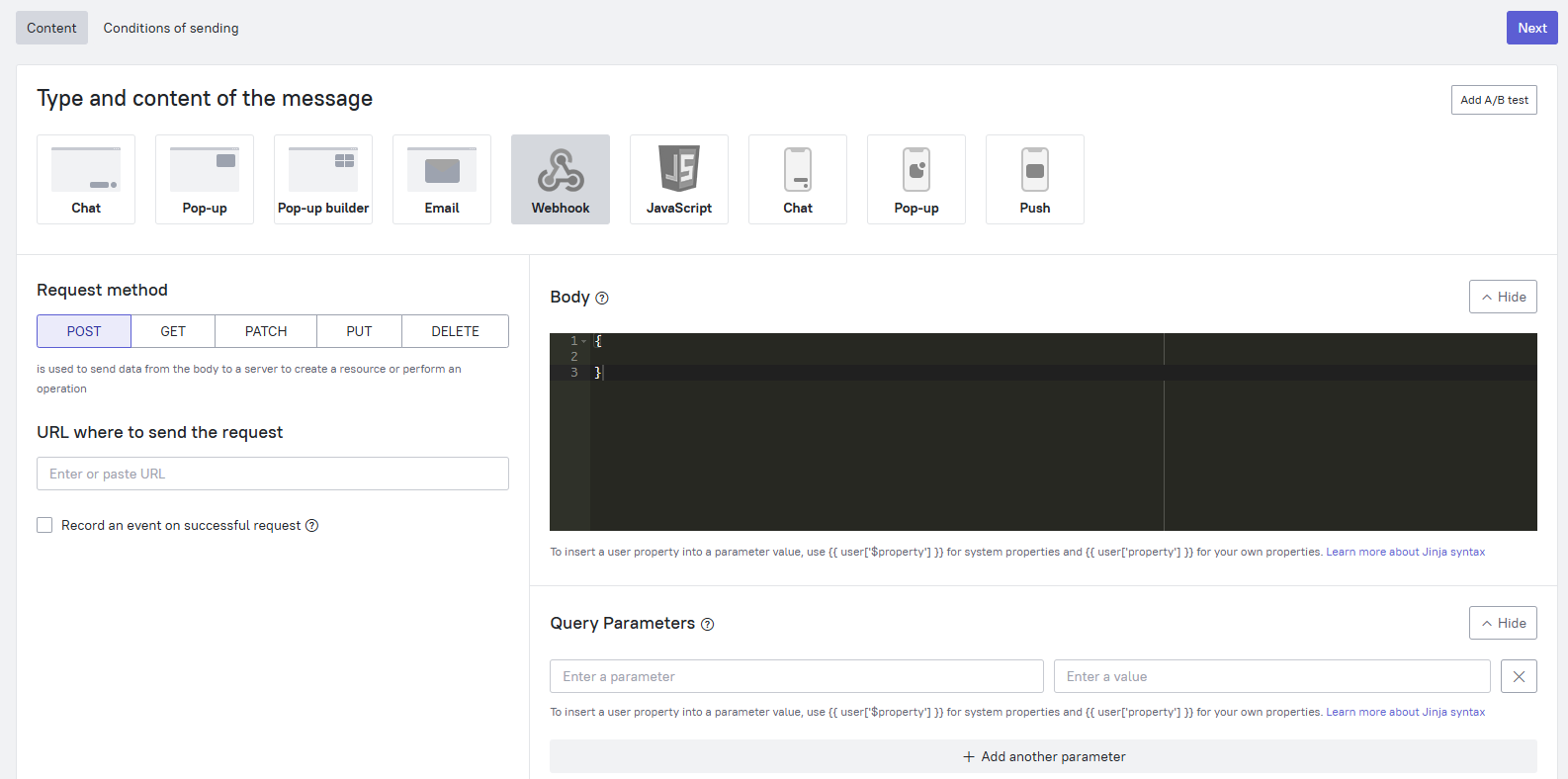Go to the Next step
Screen dimensions: 1568x779
[x=1532, y=28]
